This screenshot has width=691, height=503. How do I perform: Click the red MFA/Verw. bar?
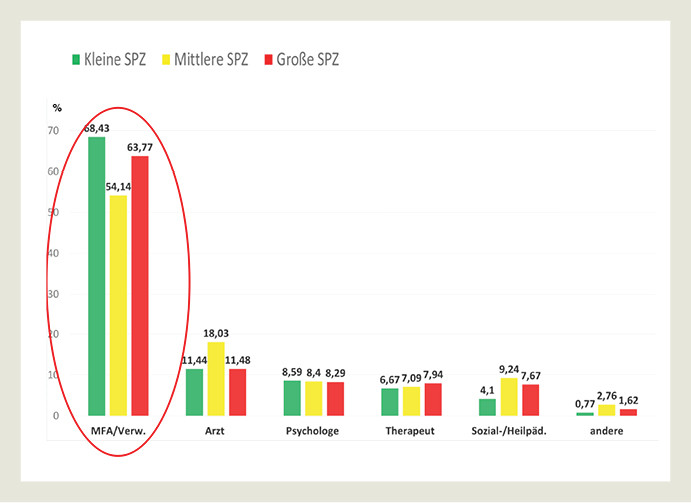[x=139, y=285]
